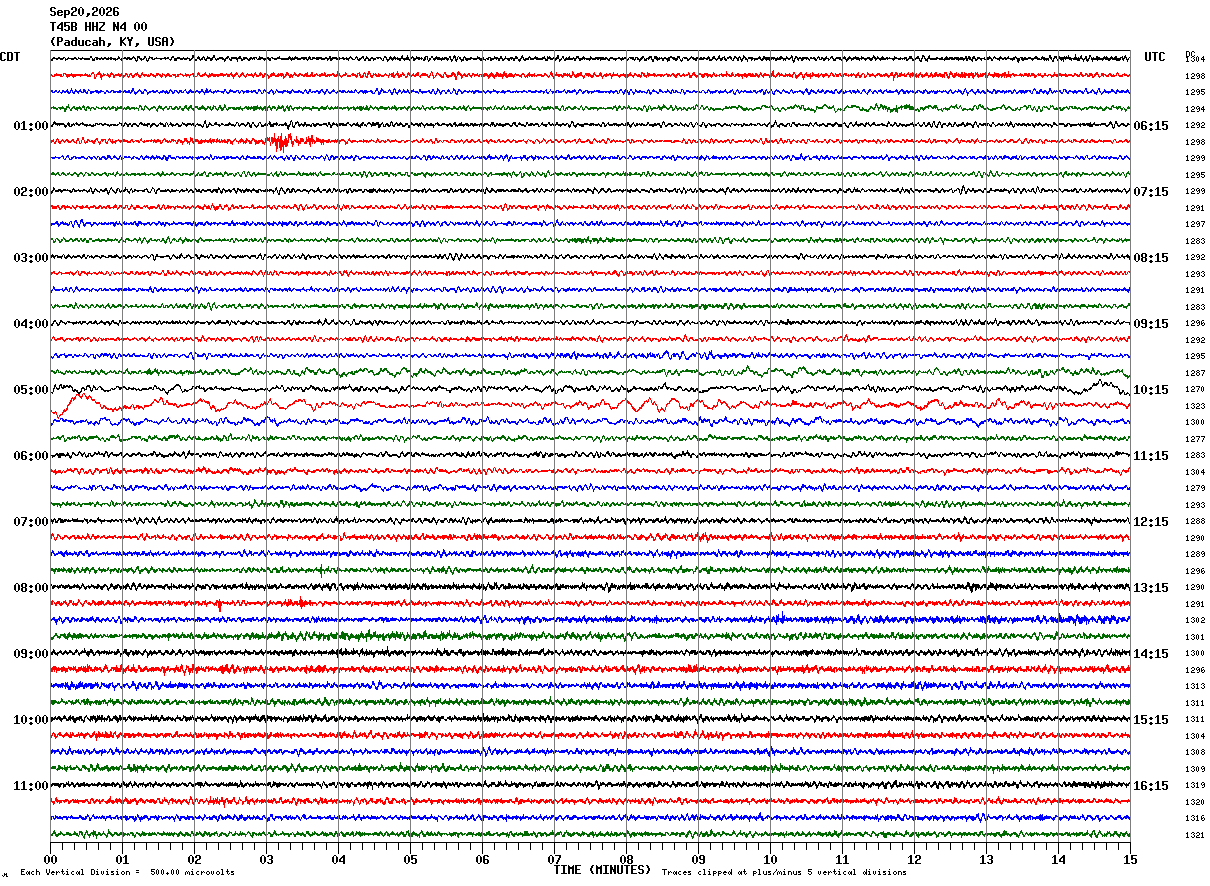Click the 06:15 UTC time label
This screenshot has height=886, width=1210.
1151,126
